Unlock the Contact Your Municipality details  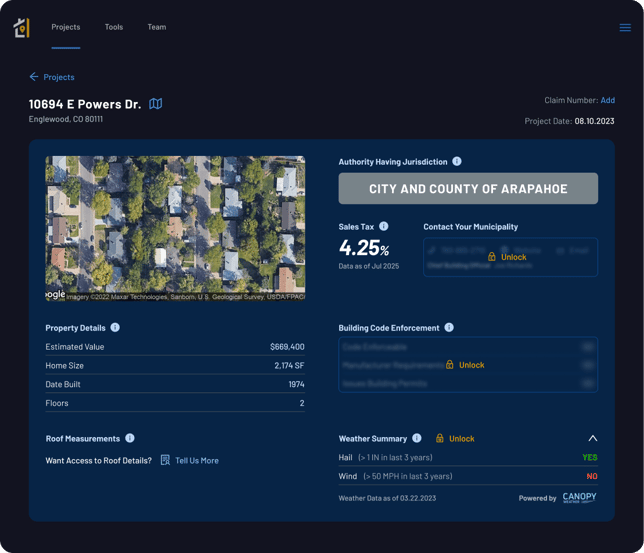(x=513, y=257)
